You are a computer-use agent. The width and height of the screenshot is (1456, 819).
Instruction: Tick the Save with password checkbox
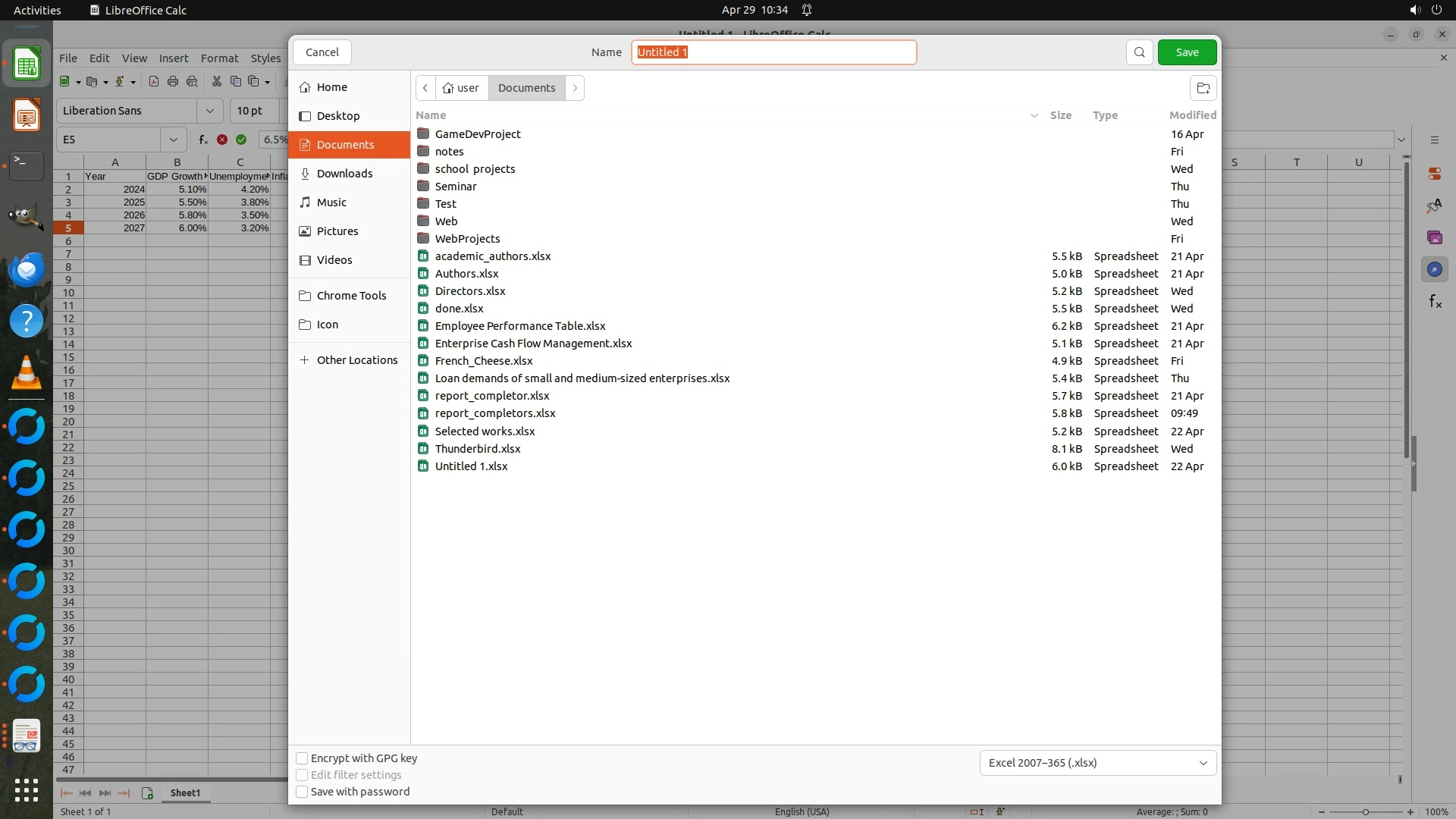(x=302, y=792)
